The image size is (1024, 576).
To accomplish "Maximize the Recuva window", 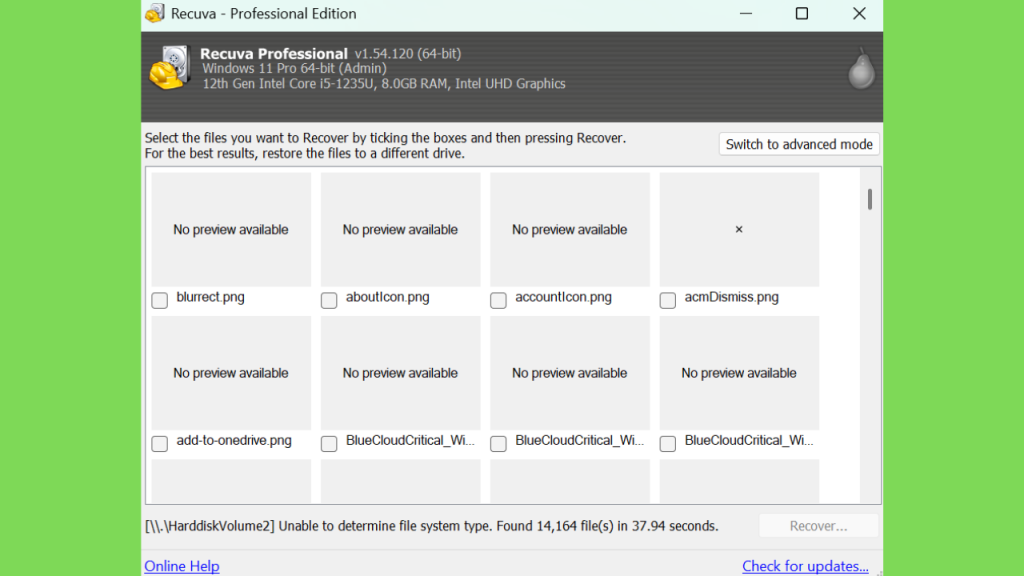I will point(802,14).
